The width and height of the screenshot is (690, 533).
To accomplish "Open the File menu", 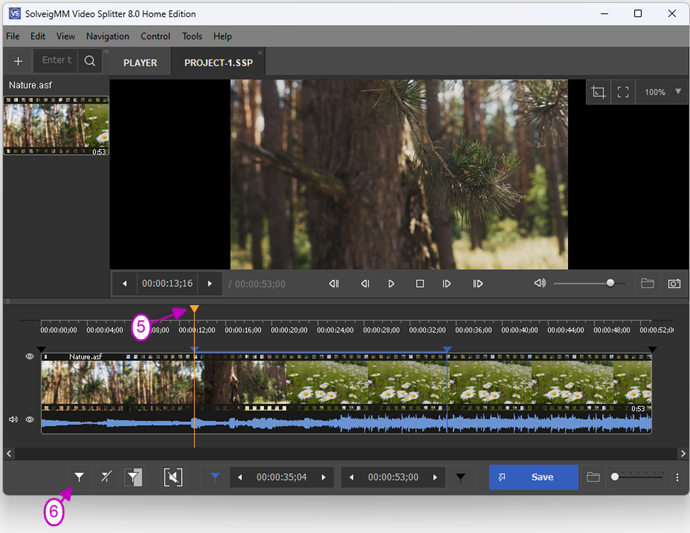I will [12, 36].
